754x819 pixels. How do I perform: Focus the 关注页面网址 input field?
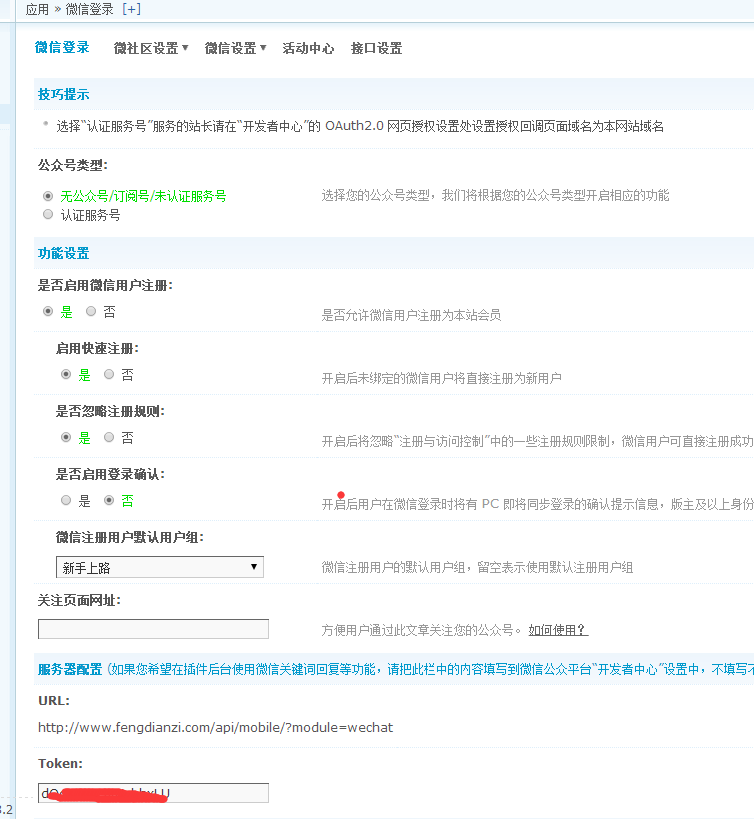tap(154, 629)
